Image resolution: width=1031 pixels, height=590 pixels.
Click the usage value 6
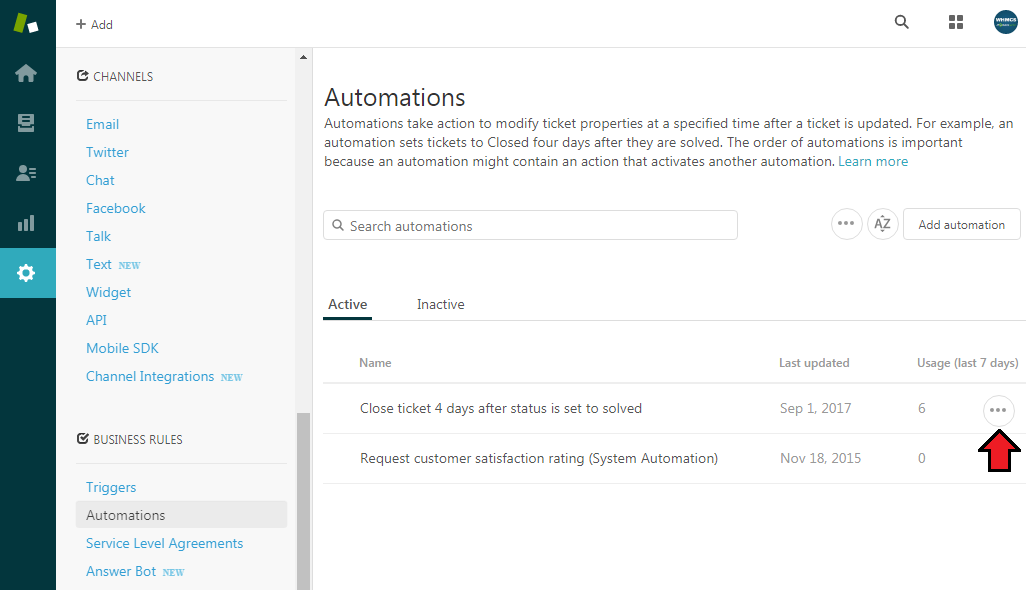(x=922, y=408)
